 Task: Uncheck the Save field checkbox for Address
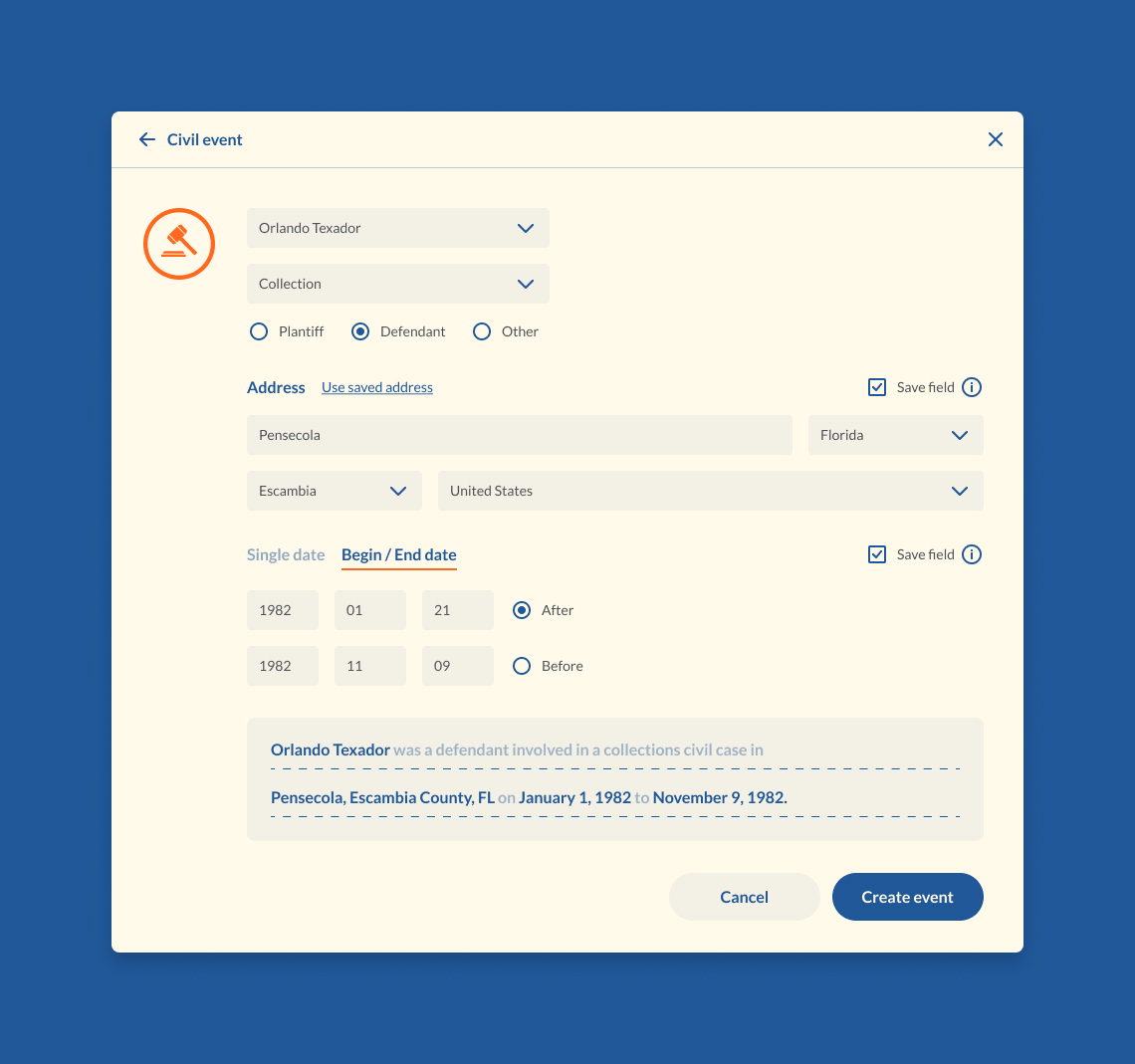pyautogui.click(x=877, y=387)
